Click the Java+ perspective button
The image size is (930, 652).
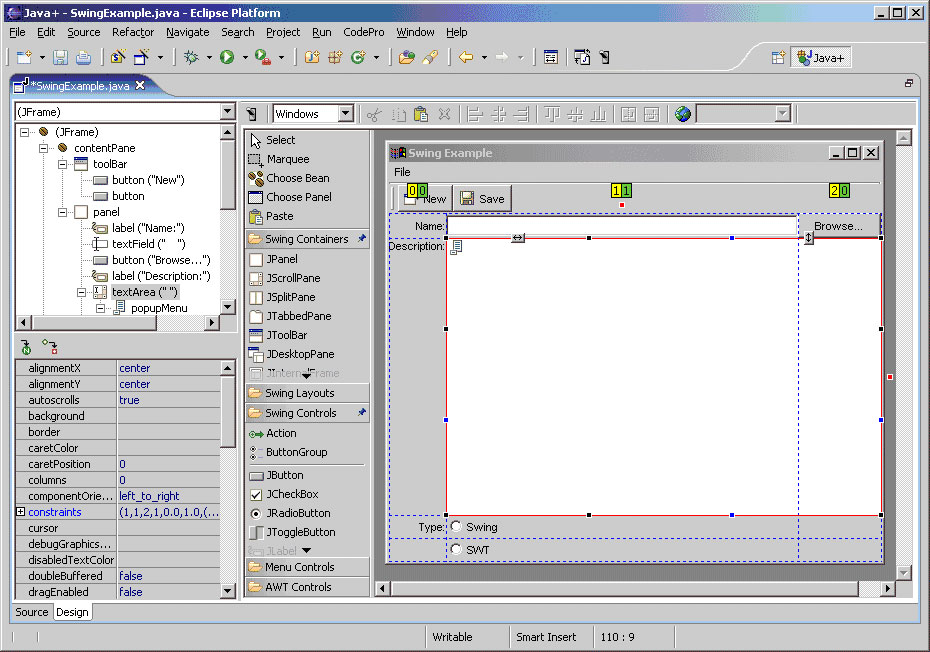click(x=821, y=58)
